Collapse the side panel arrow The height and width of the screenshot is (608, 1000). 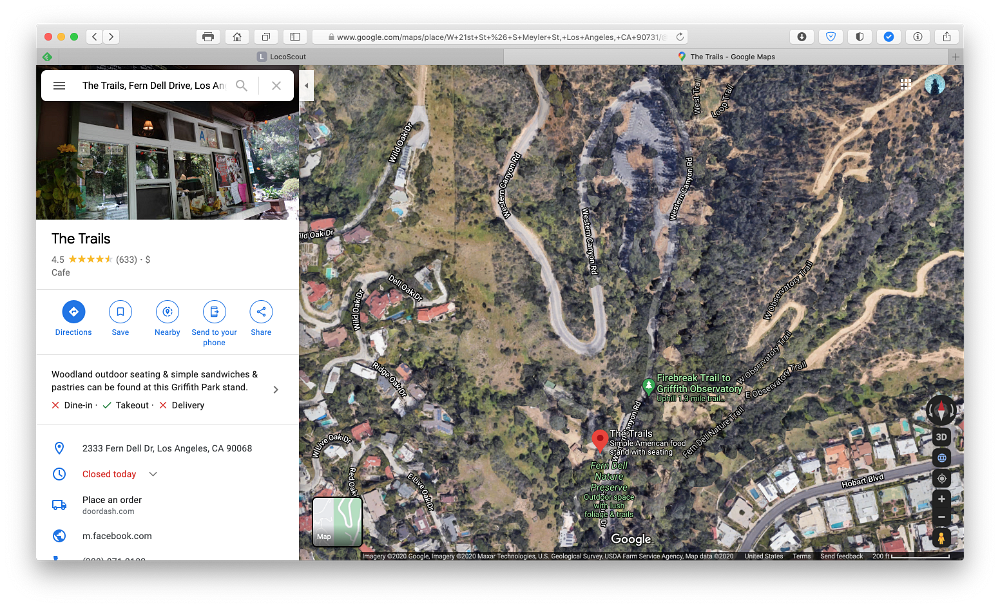pyautogui.click(x=307, y=85)
